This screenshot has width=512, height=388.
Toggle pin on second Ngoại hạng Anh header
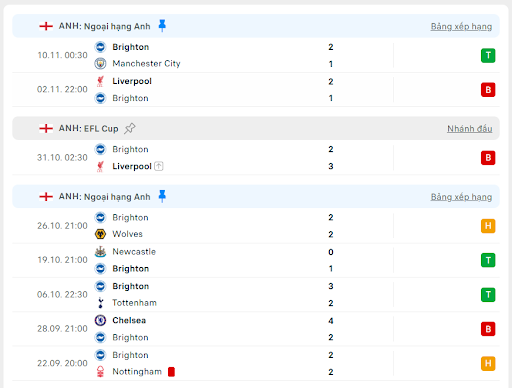[x=162, y=196]
